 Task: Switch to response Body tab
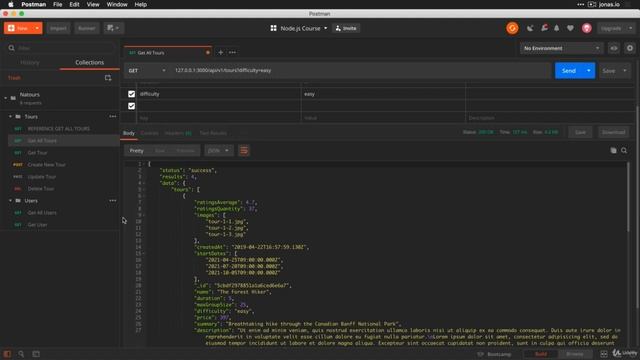tap(129, 133)
